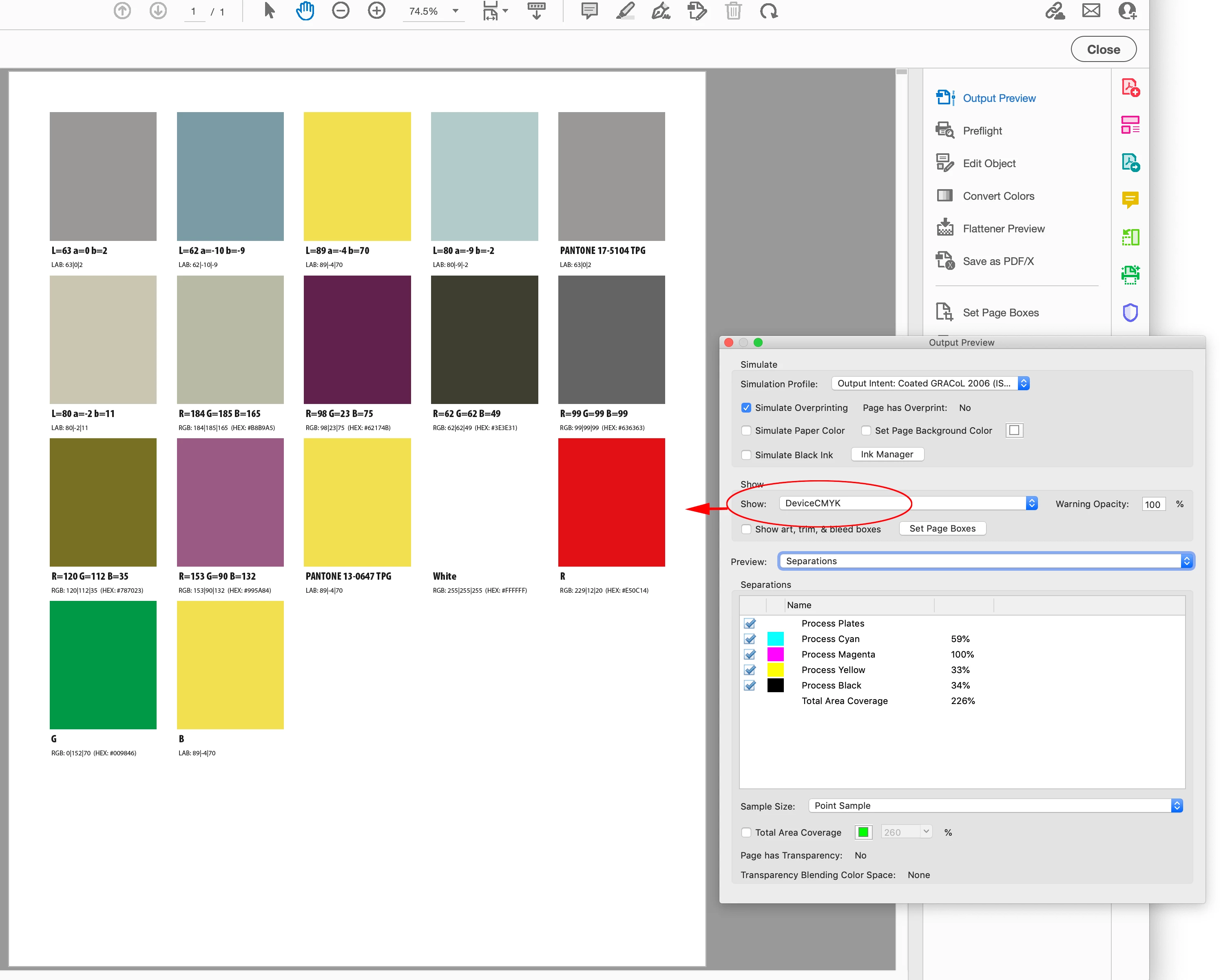The height and width of the screenshot is (980, 1221).
Task: Click the zoom out minus icon
Action: pyautogui.click(x=341, y=11)
